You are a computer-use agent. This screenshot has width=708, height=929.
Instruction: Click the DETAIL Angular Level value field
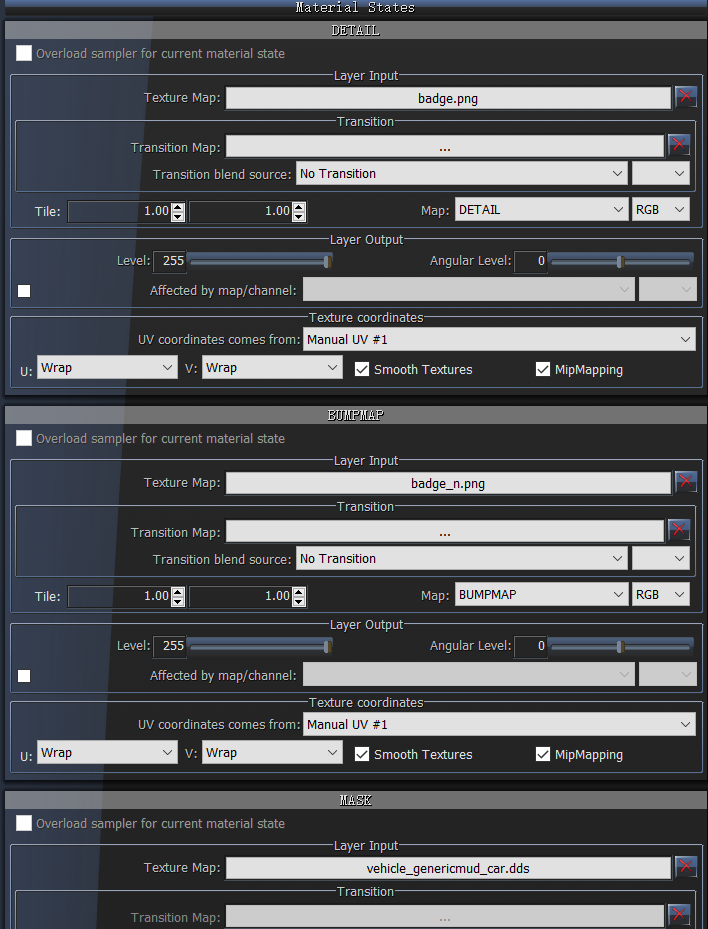pos(531,261)
